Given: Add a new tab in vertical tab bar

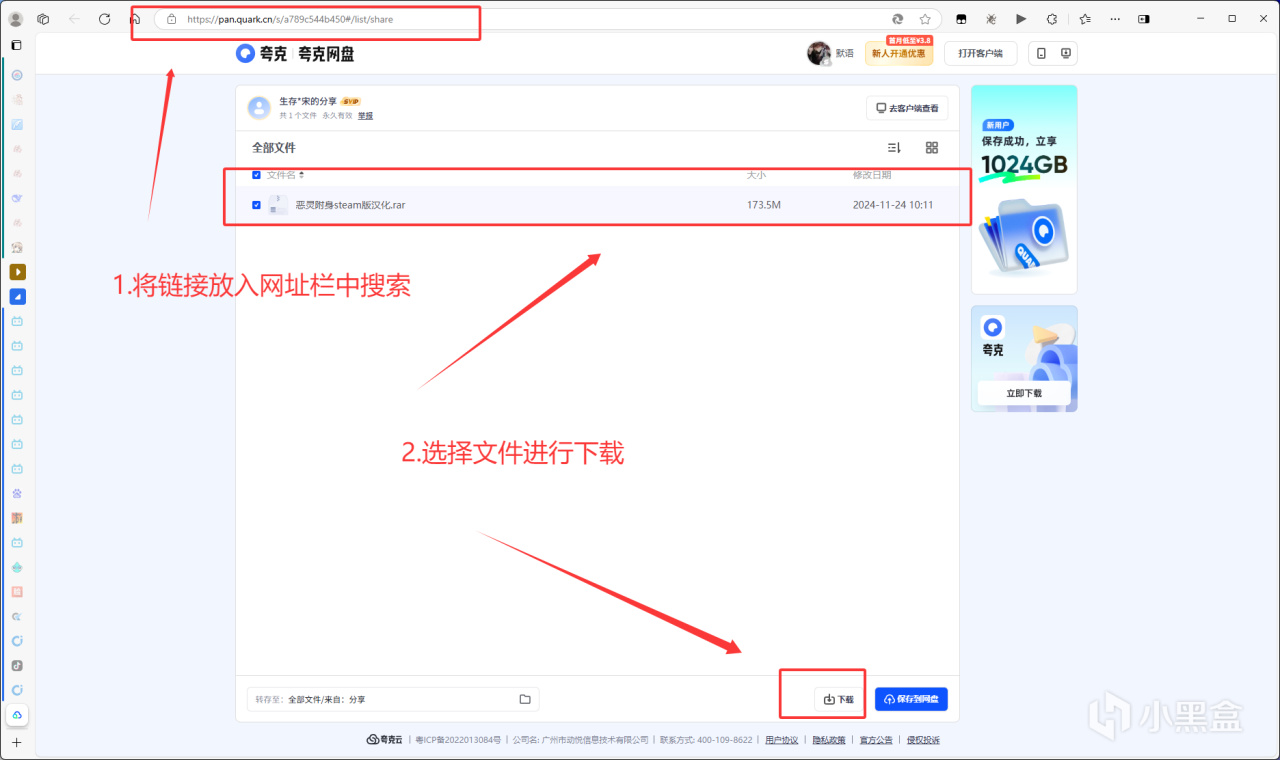Looking at the screenshot, I should coord(16,742).
